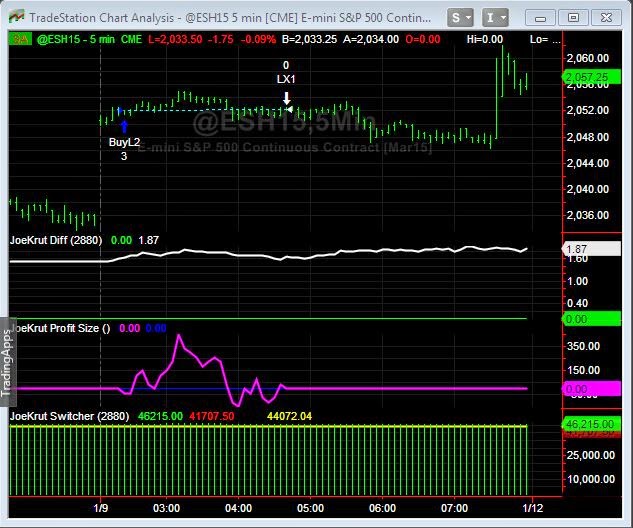The width and height of the screenshot is (633, 528).
Task: Click the green 46215.00 Switcher value
Action: (x=160, y=416)
